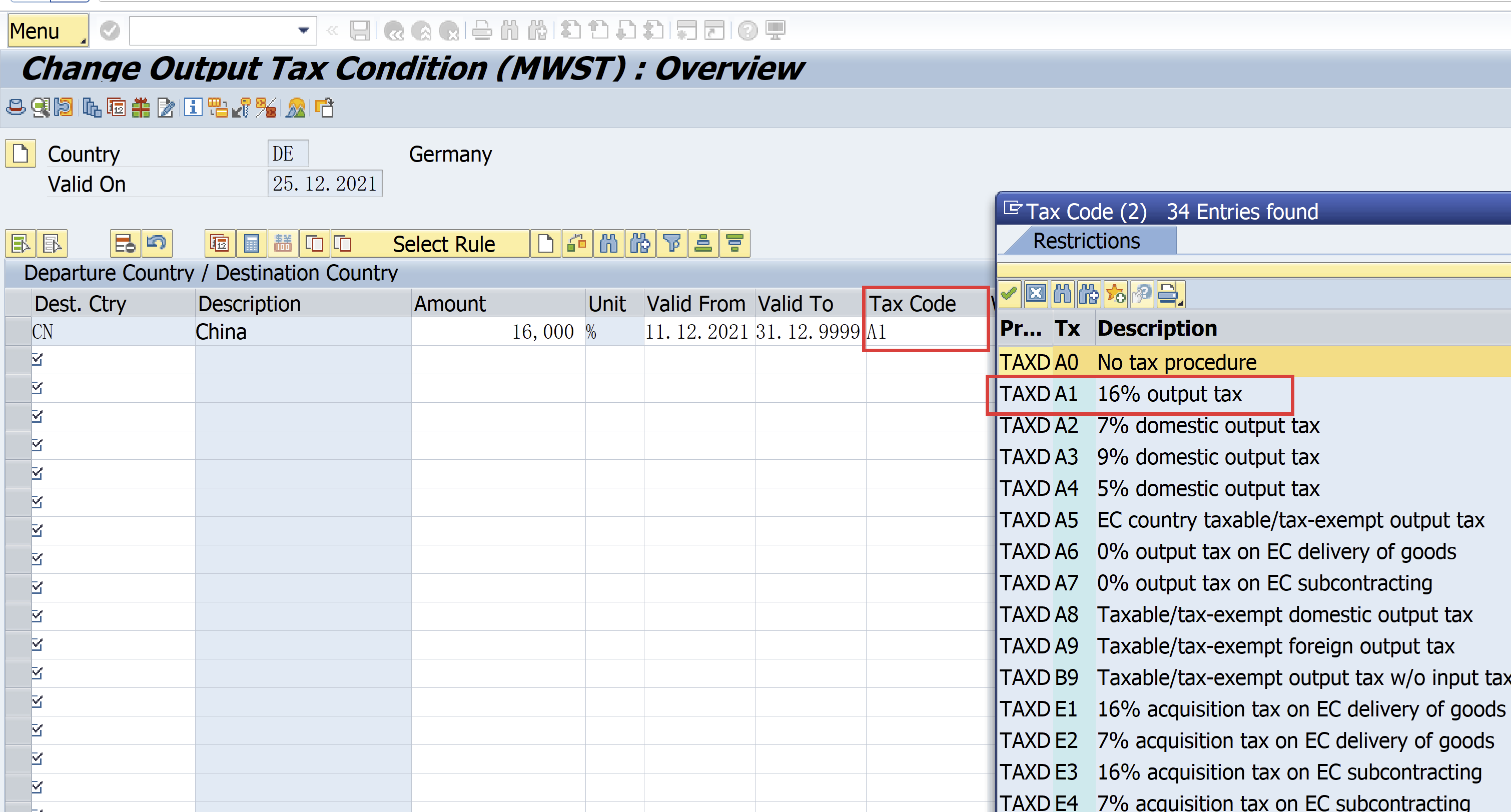Click the Valid From column header
Screen dimensions: 1511x812
[x=699, y=303]
